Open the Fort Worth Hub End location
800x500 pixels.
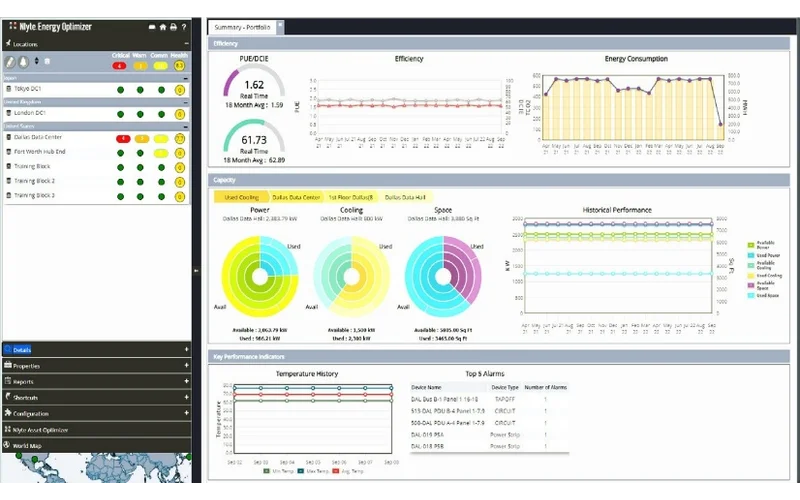coord(40,152)
